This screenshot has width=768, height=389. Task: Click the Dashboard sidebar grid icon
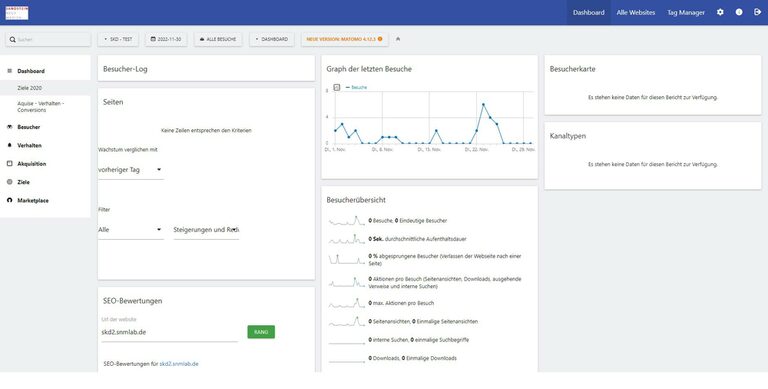pyautogui.click(x=9, y=71)
